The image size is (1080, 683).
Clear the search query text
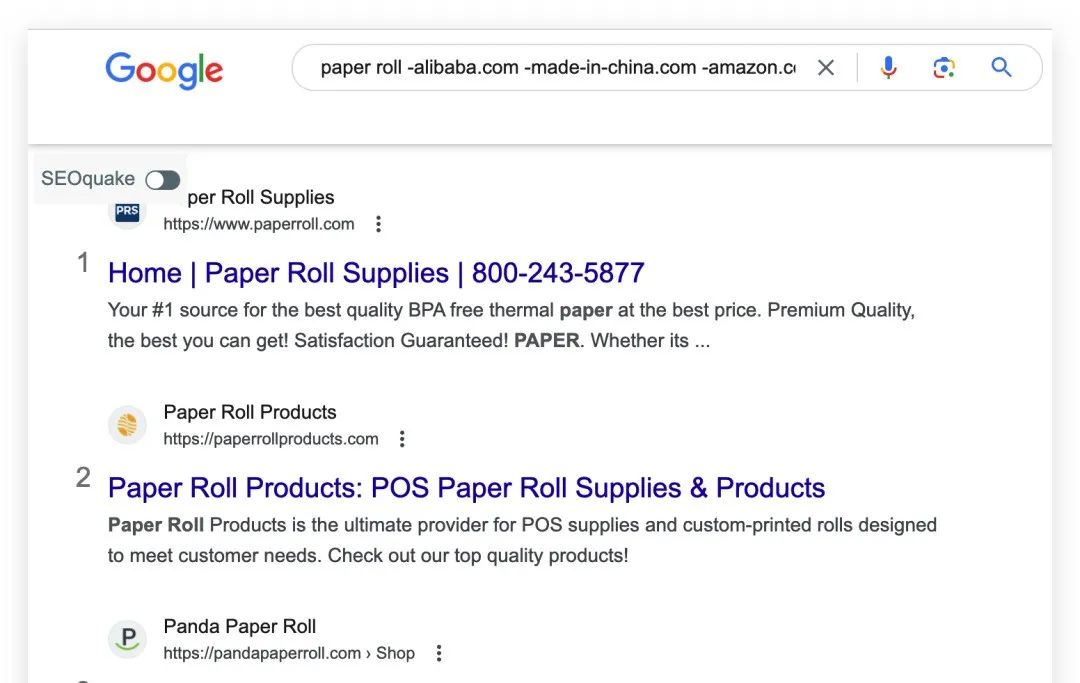(826, 68)
